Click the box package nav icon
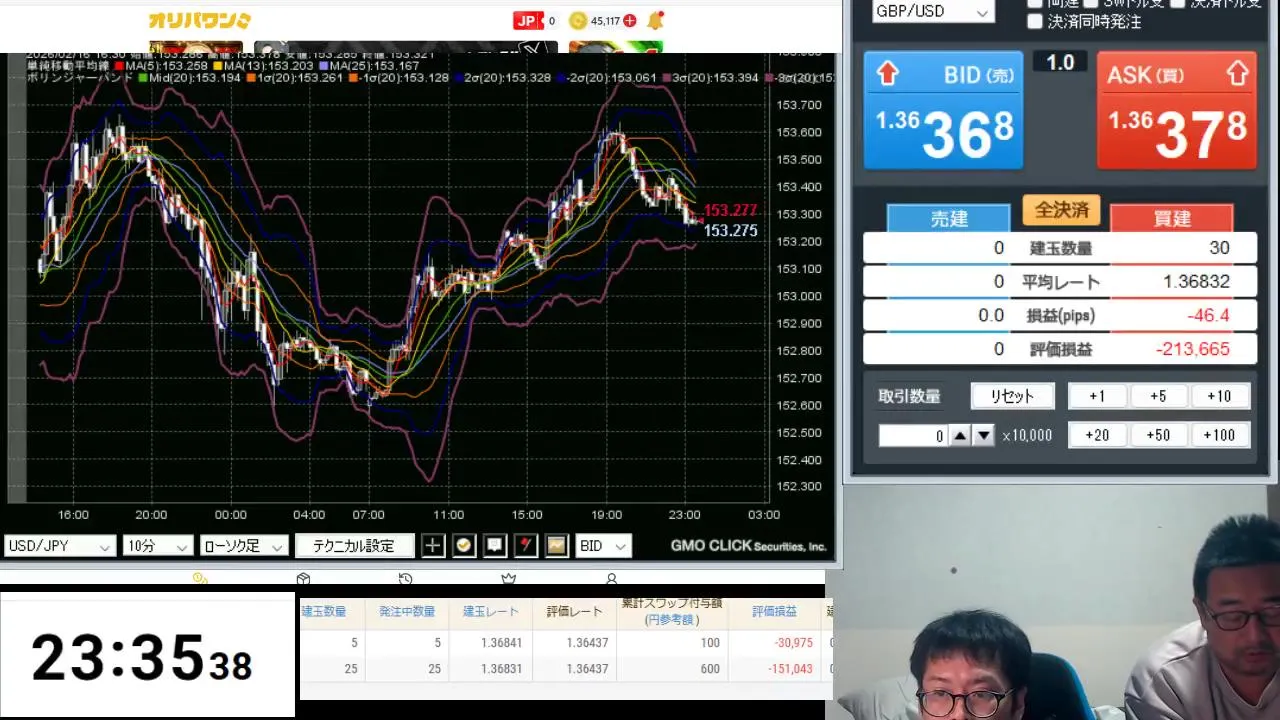The image size is (1280, 720). pyautogui.click(x=303, y=578)
